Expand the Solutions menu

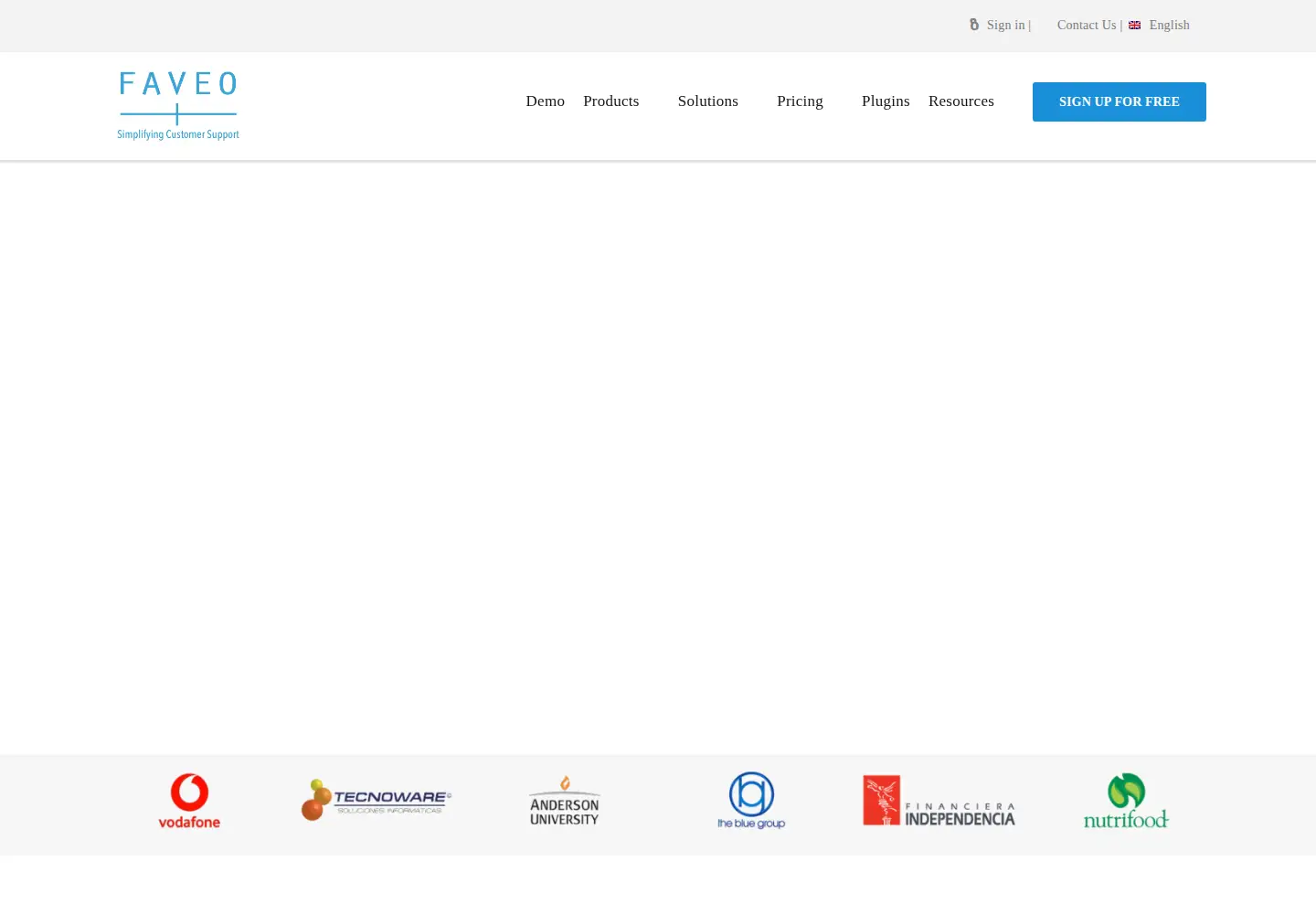click(708, 101)
